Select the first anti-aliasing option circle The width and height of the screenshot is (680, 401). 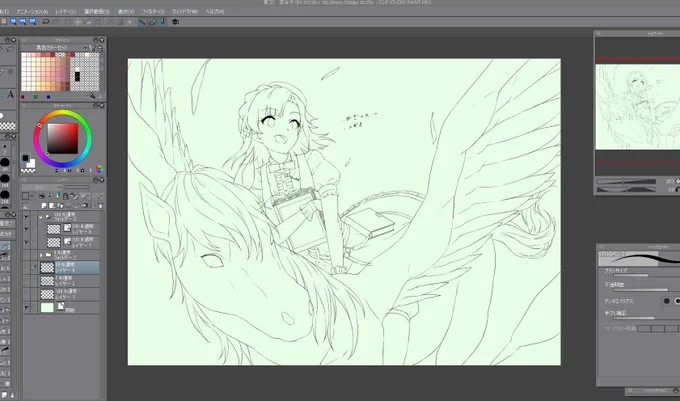[667, 301]
